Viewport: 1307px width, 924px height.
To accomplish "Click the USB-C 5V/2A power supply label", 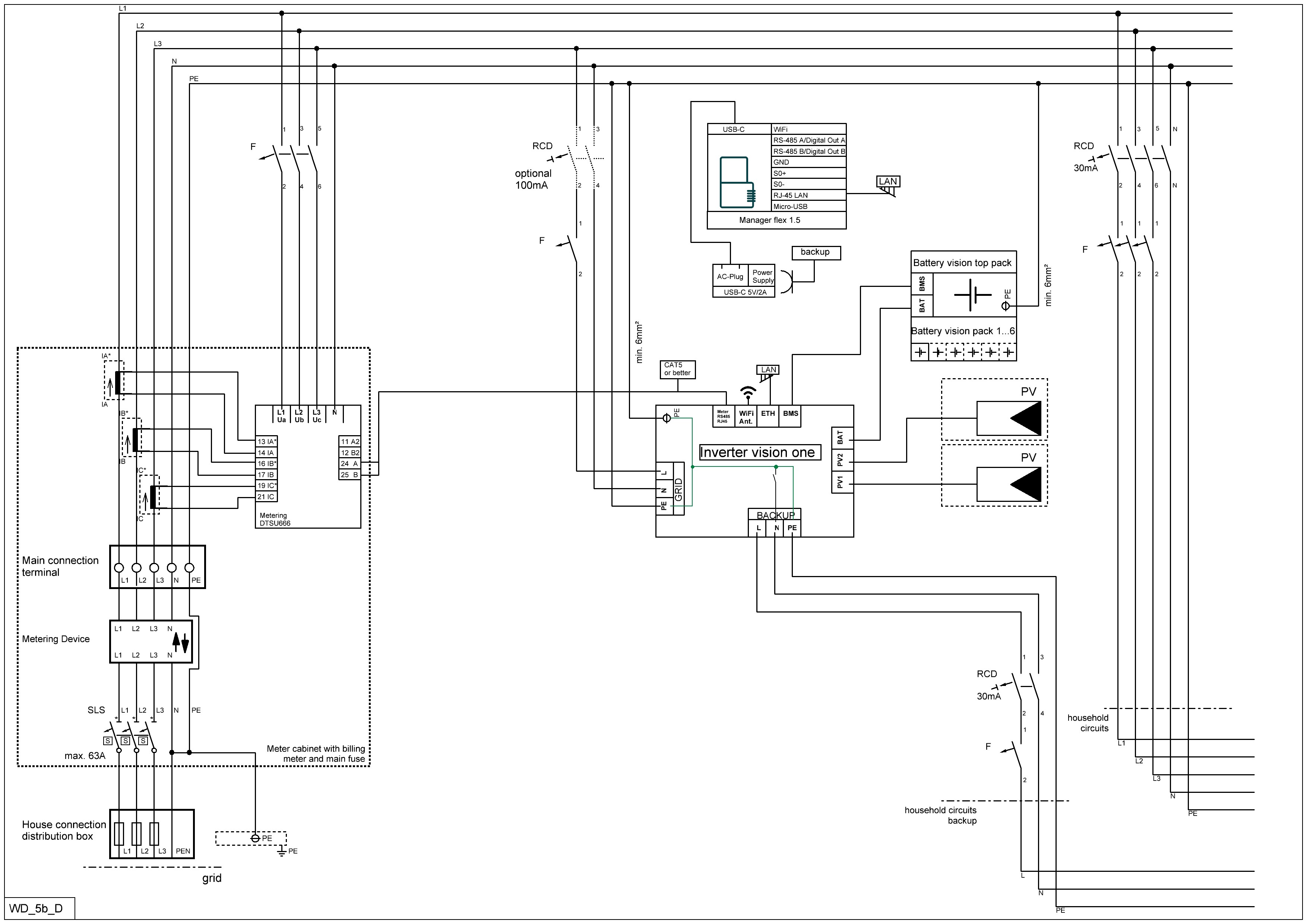I will (x=744, y=292).
